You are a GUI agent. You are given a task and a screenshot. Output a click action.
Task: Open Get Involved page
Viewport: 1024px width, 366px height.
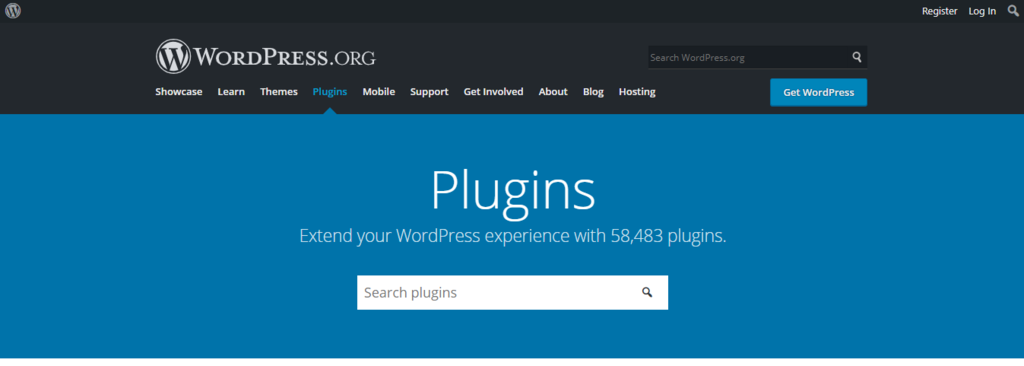[x=494, y=92]
